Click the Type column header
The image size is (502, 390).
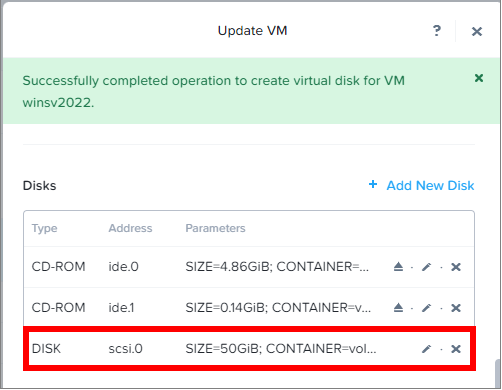click(x=44, y=228)
